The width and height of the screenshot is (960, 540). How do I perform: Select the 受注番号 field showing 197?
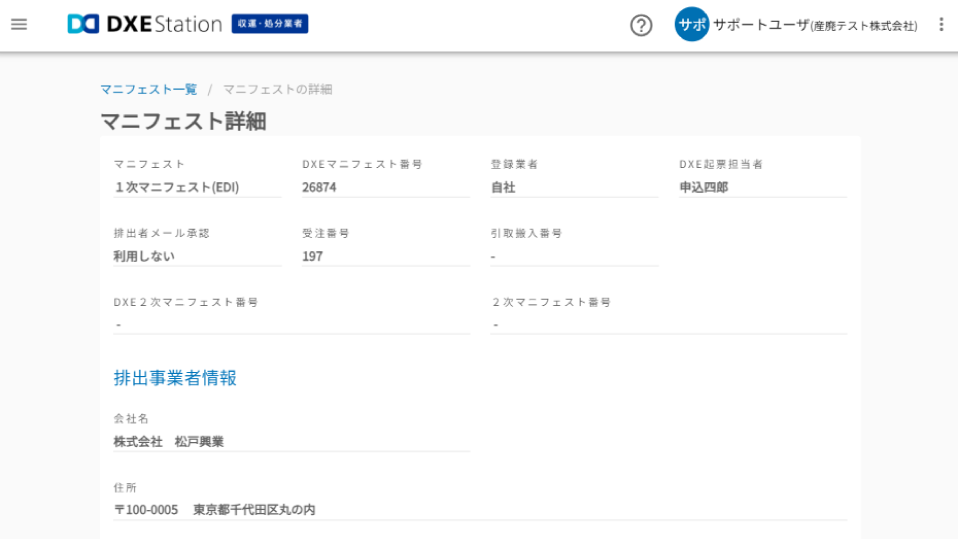[385, 256]
